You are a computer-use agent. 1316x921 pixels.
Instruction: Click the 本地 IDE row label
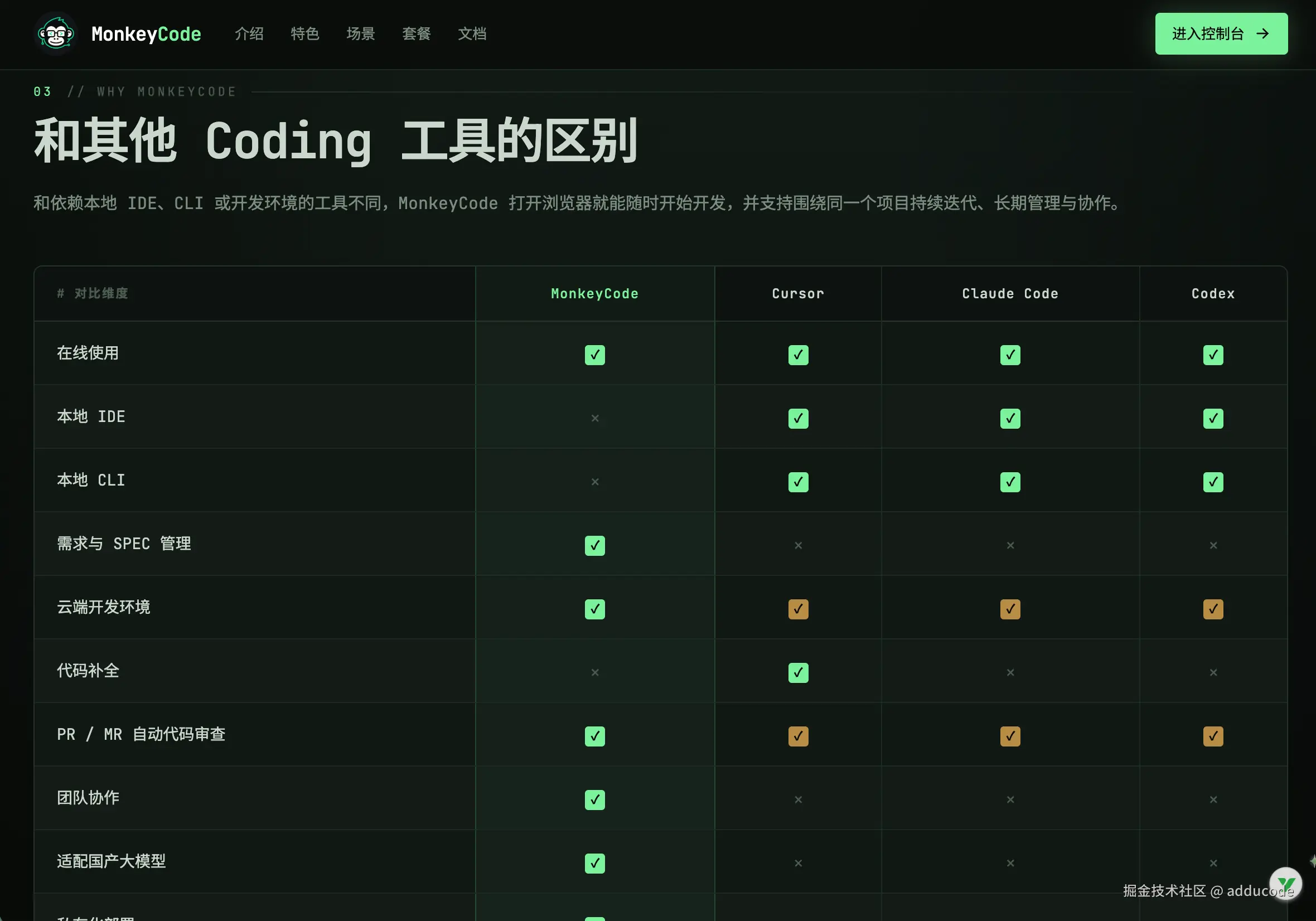(90, 416)
